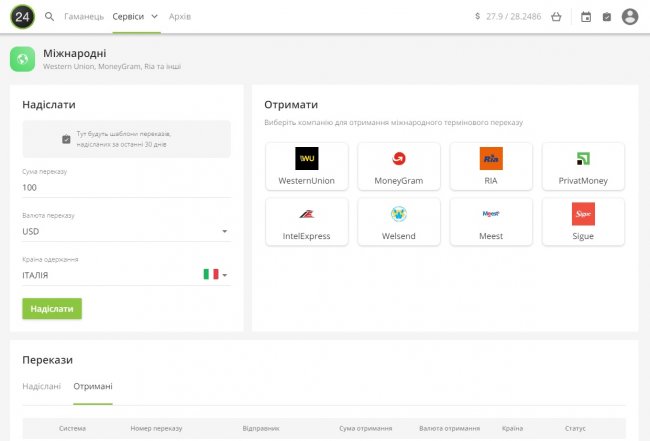The width and height of the screenshot is (650, 441).
Task: Open the USD currency dropdown
Action: 126,231
